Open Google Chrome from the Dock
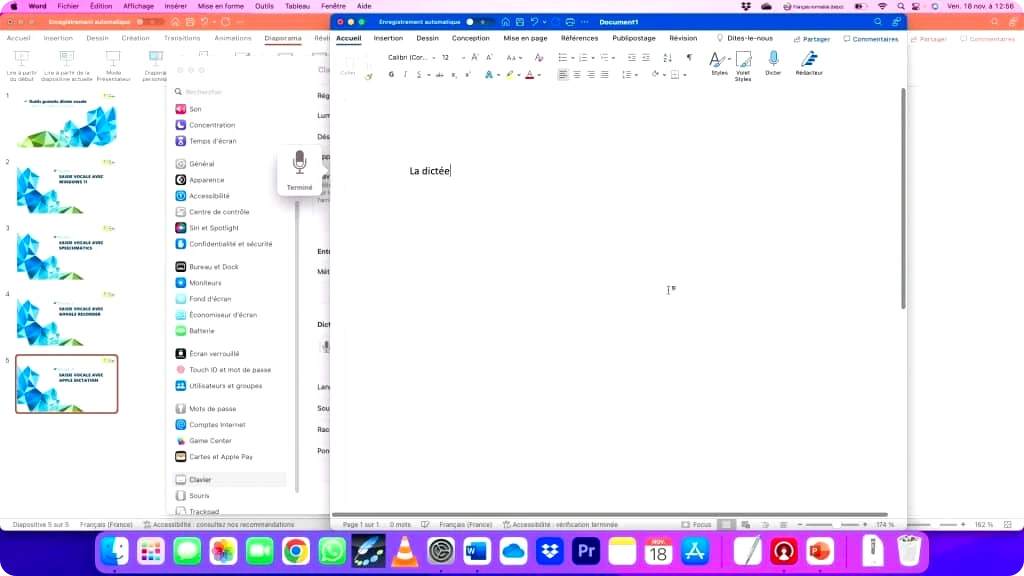The height and width of the screenshot is (576, 1024). coord(295,552)
